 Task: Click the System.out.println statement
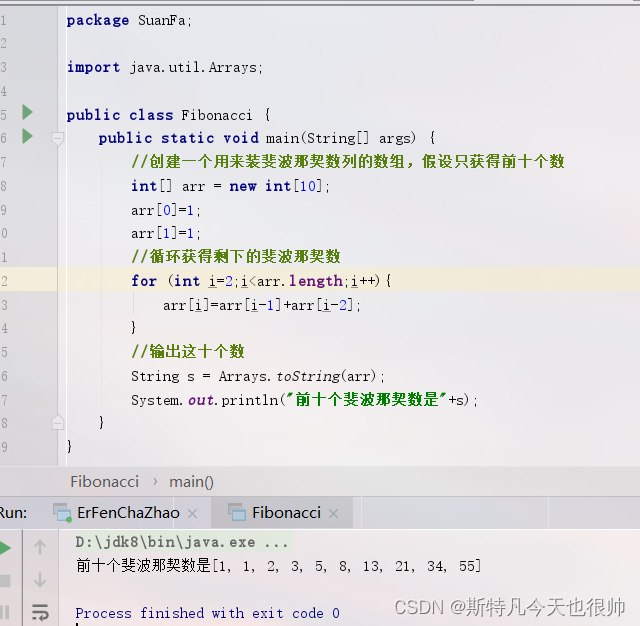(x=304, y=400)
